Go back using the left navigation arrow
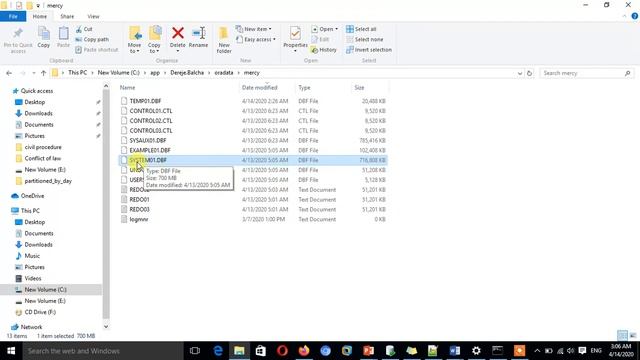This screenshot has height=360, width=640. click(9, 73)
